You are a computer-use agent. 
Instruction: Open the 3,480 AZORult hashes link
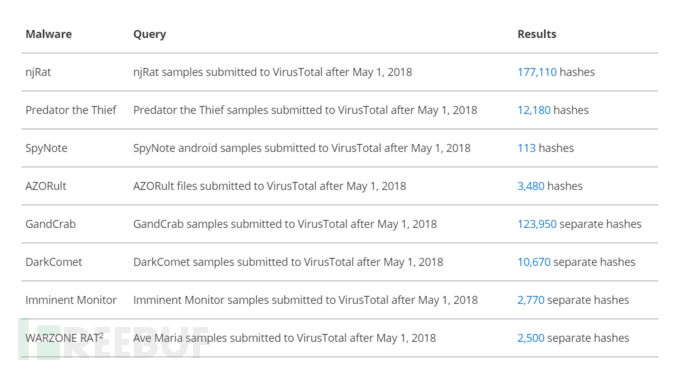[531, 186]
